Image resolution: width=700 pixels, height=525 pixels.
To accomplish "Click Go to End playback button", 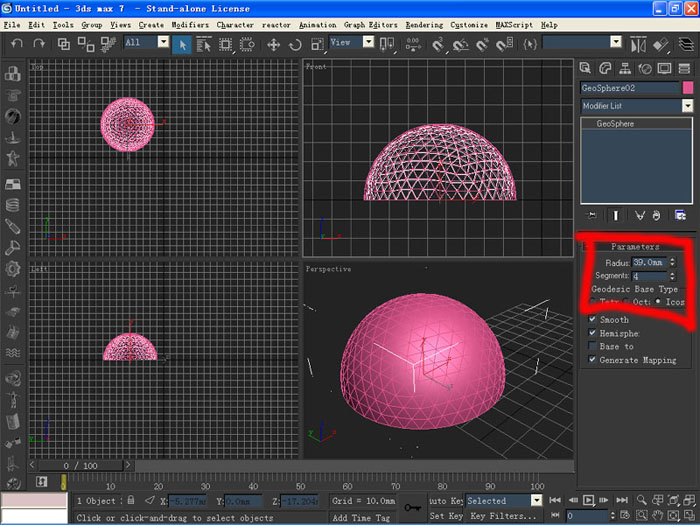I will click(x=622, y=500).
